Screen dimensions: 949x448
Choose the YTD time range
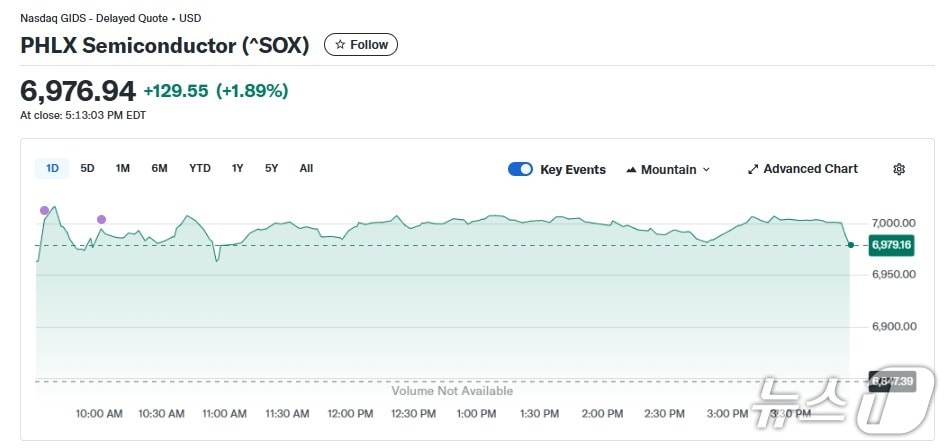click(200, 168)
